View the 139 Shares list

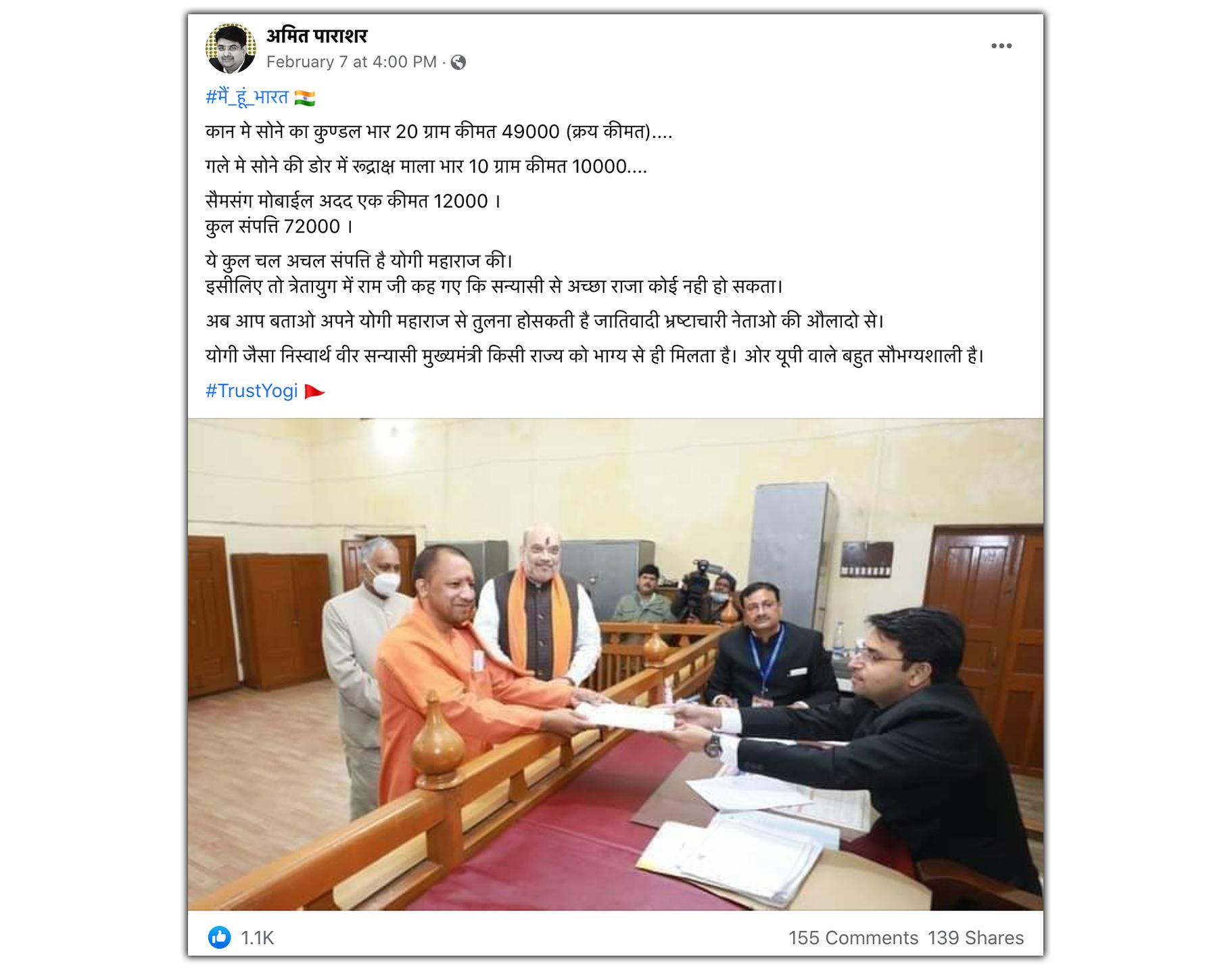coord(975,937)
